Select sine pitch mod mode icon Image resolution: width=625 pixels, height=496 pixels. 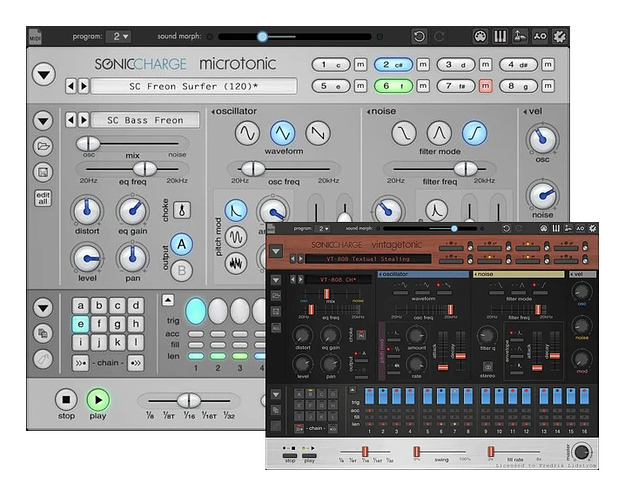236,237
